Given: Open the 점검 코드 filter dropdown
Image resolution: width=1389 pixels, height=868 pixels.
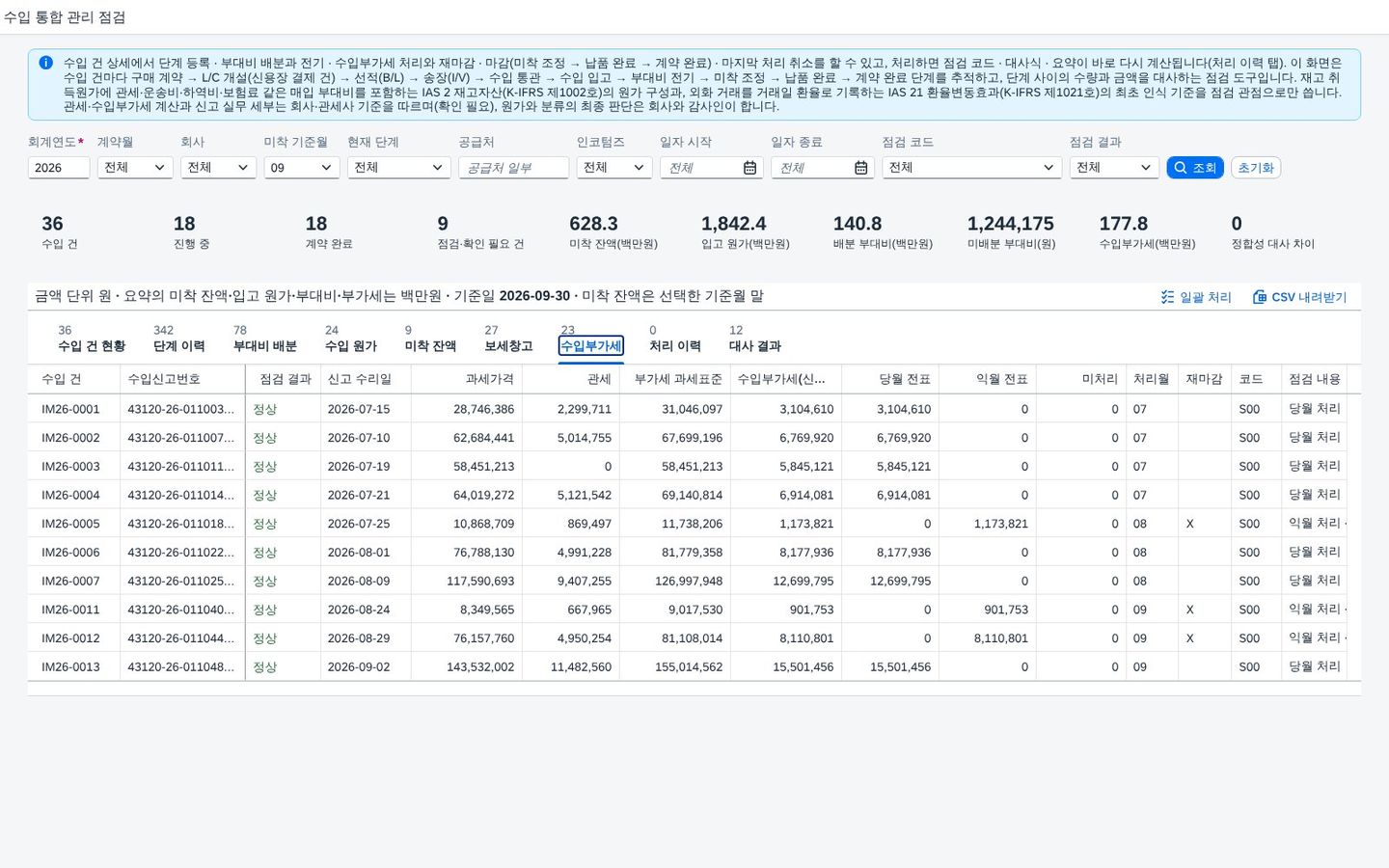Looking at the screenshot, I should [x=971, y=168].
